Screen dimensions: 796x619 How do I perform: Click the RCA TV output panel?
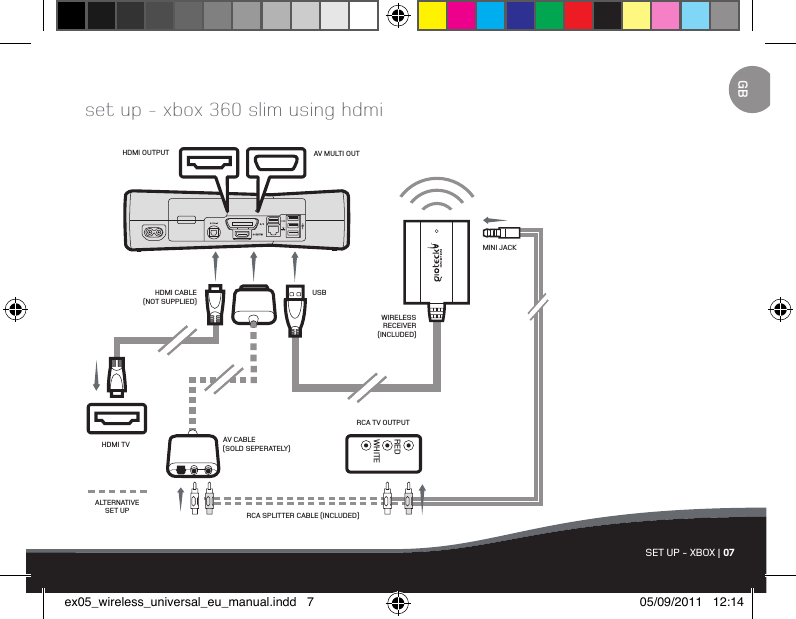[x=383, y=454]
